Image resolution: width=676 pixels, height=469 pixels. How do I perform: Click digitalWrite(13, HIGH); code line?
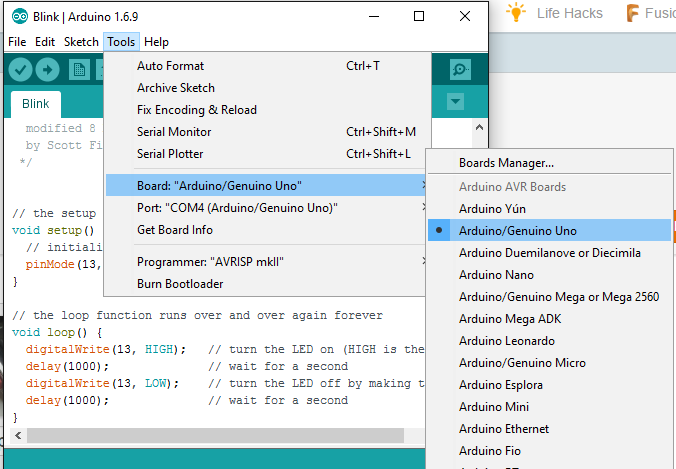(106, 349)
